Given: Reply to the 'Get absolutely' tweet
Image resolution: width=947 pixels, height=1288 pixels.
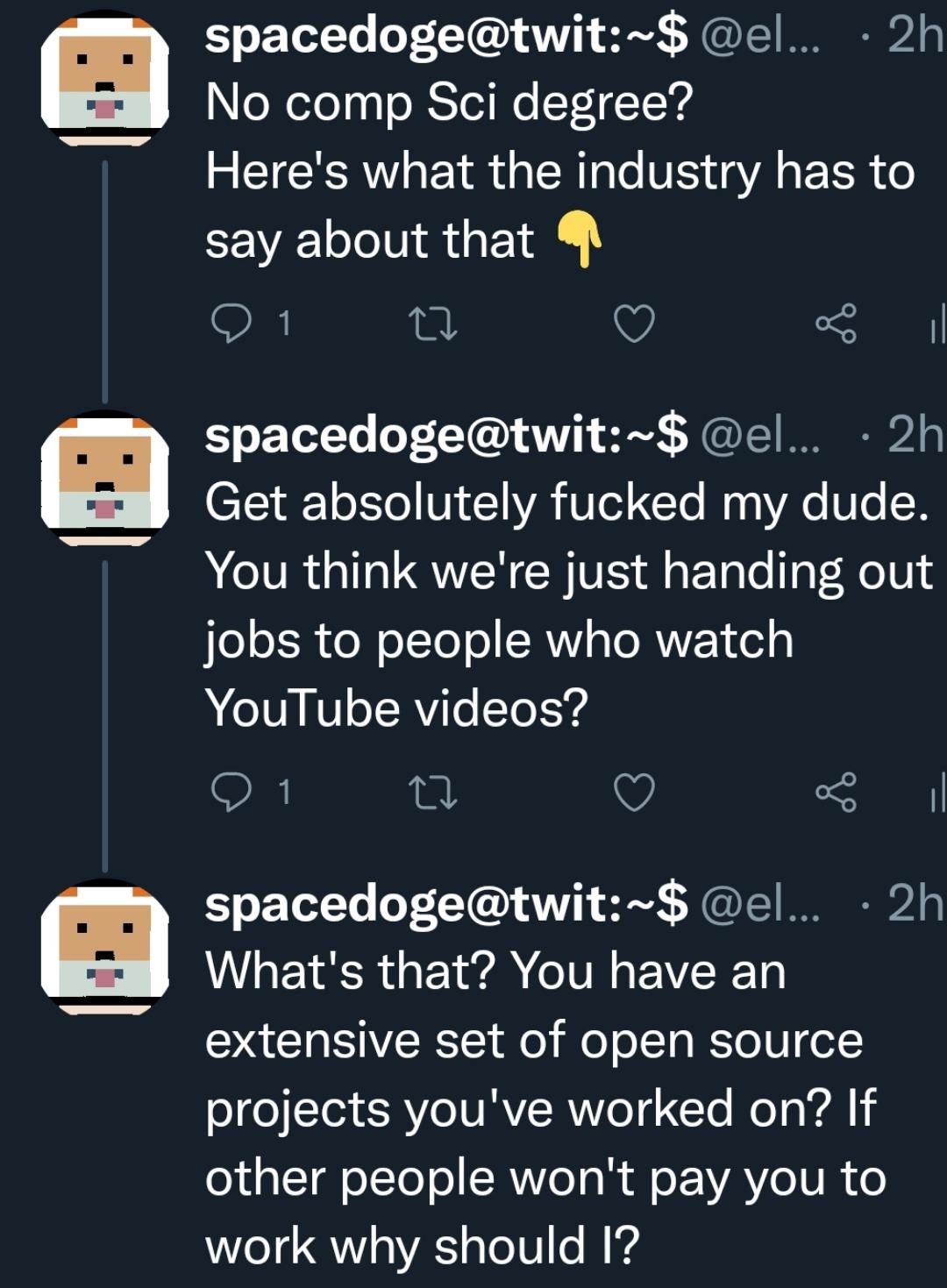Looking at the screenshot, I should click(x=231, y=793).
